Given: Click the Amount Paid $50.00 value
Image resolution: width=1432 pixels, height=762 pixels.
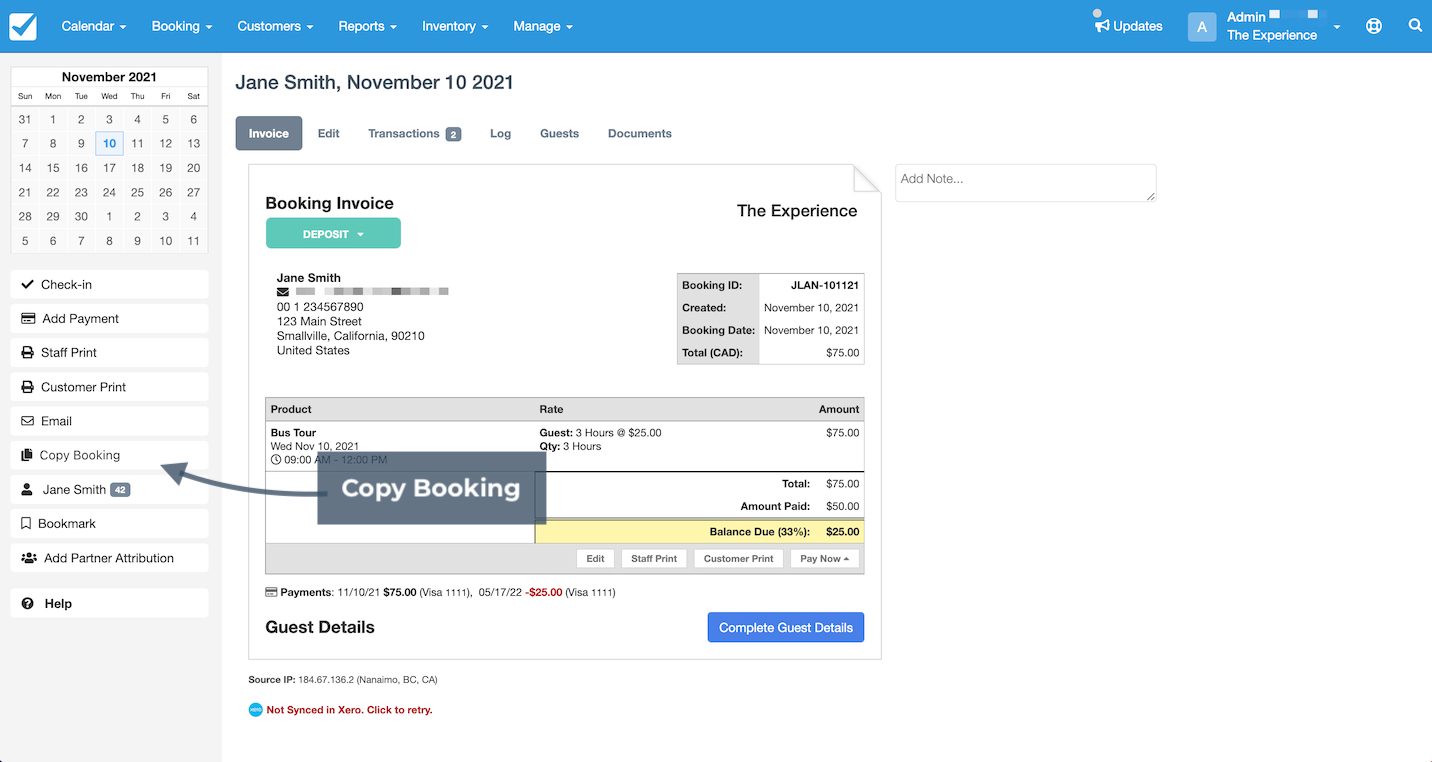Looking at the screenshot, I should point(842,507).
